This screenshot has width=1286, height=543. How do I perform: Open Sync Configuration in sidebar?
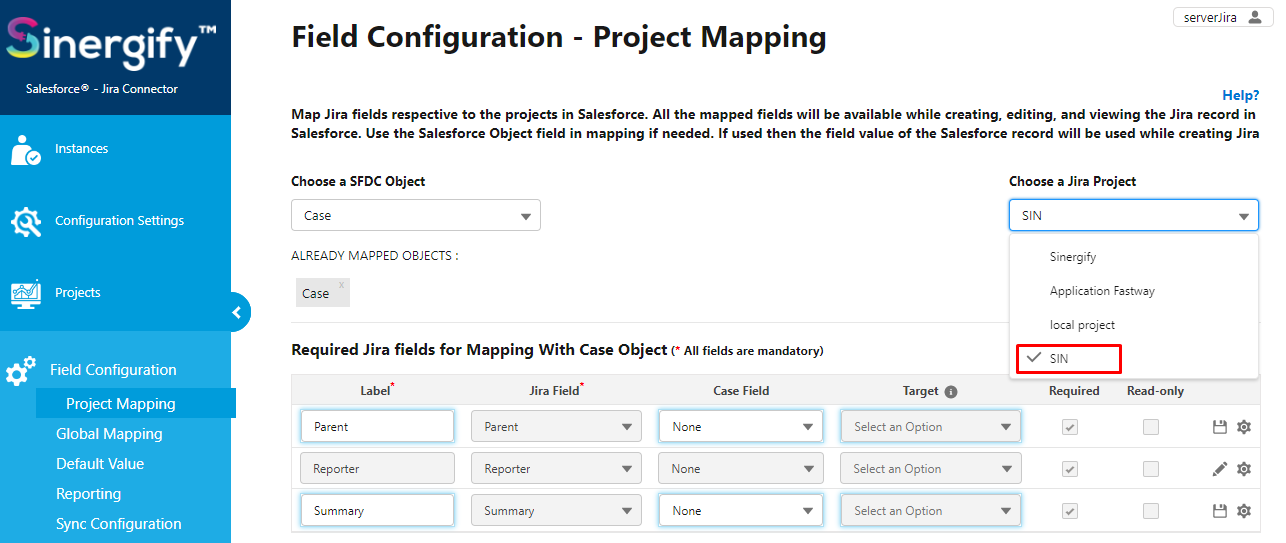tap(119, 524)
